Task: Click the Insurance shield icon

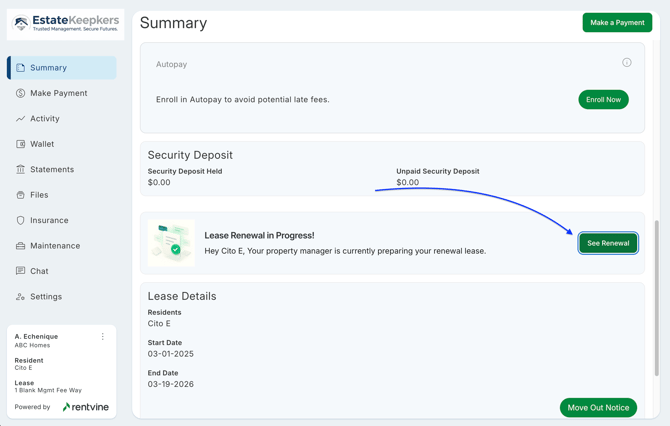Action: click(x=20, y=220)
